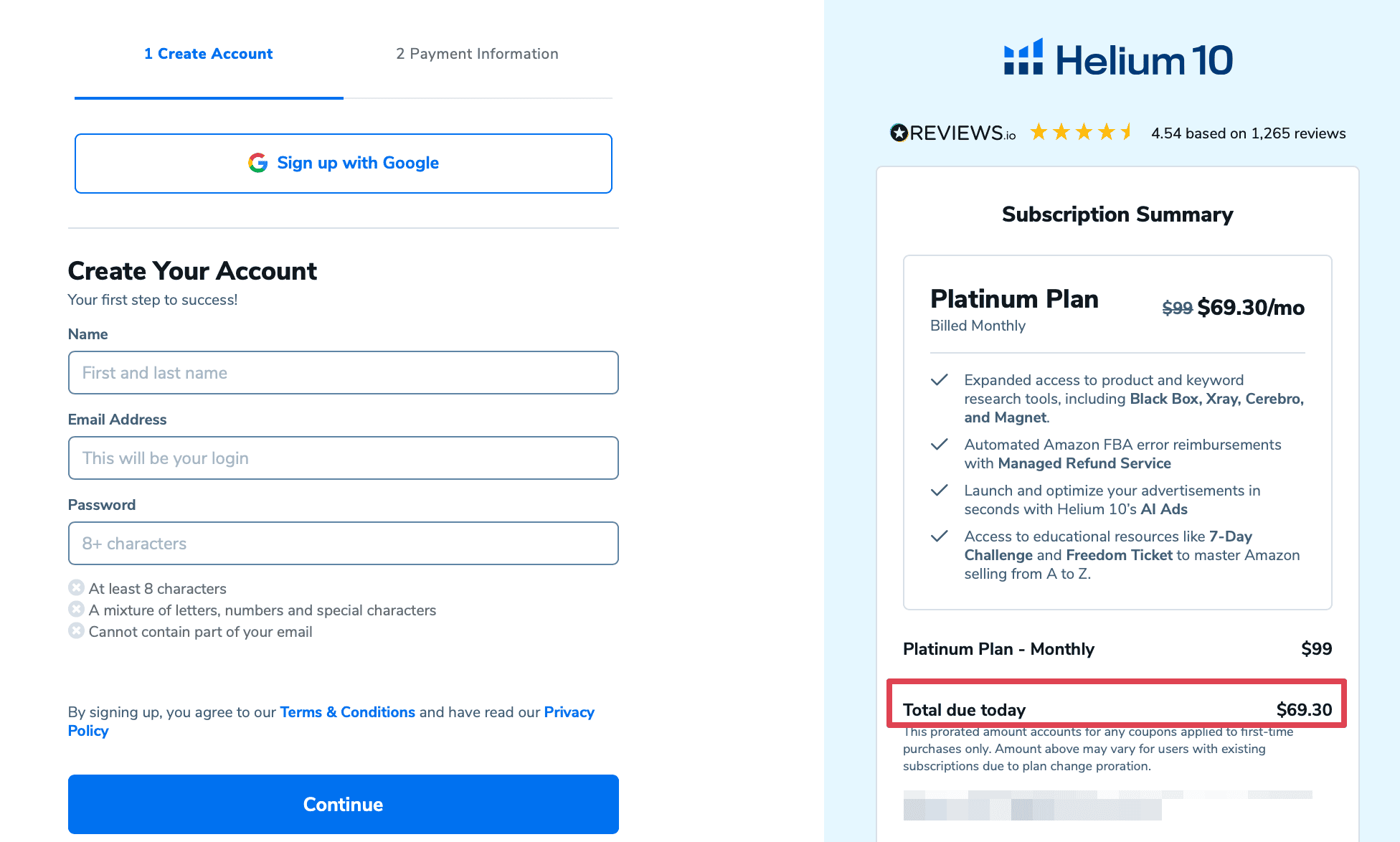Click the 'mixture of letters' status icon

coord(76,610)
